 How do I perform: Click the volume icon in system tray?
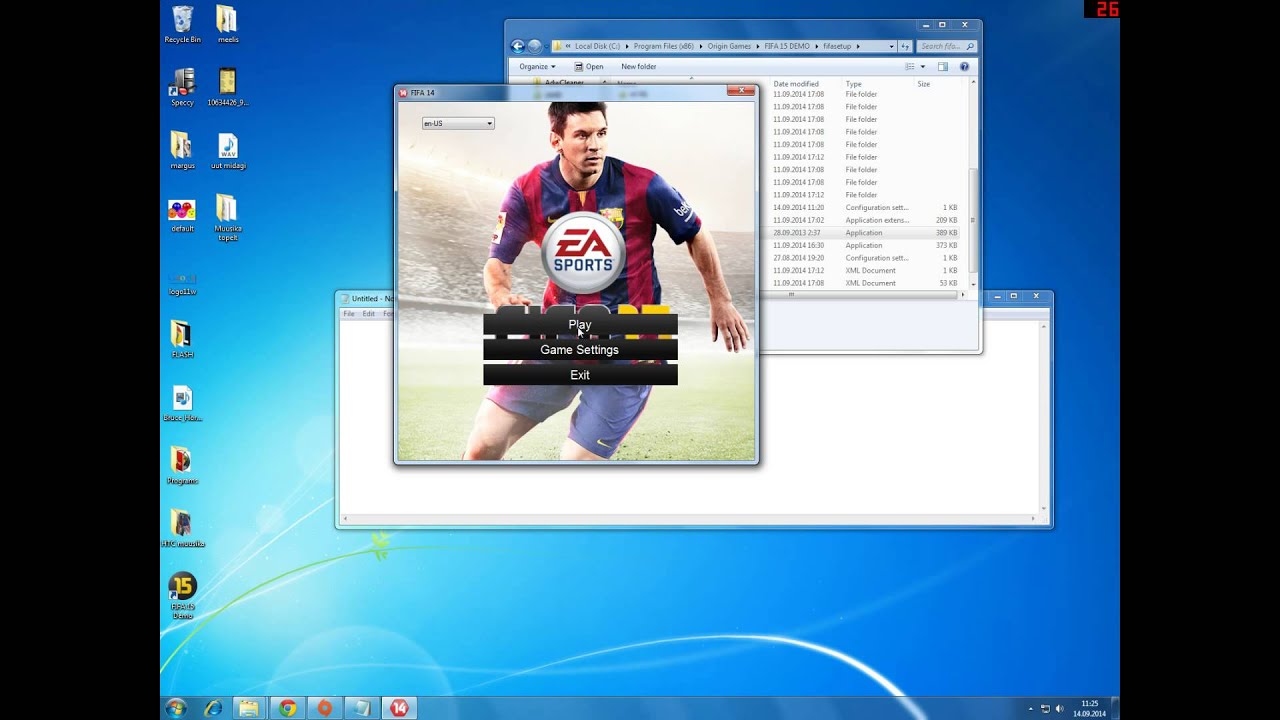pos(1059,709)
